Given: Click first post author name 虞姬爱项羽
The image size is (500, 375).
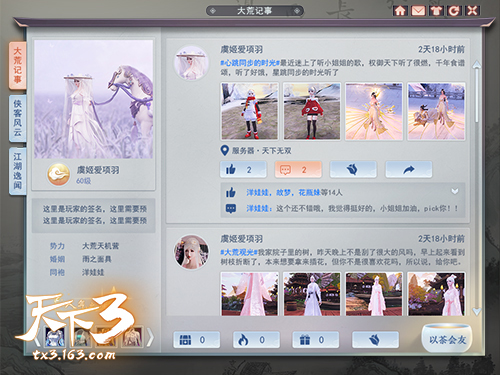Looking at the screenshot, I should click(241, 49).
